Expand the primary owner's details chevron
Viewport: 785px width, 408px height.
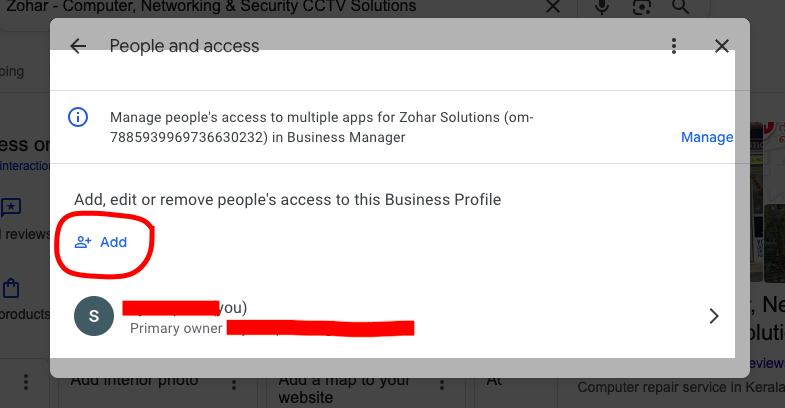(713, 316)
